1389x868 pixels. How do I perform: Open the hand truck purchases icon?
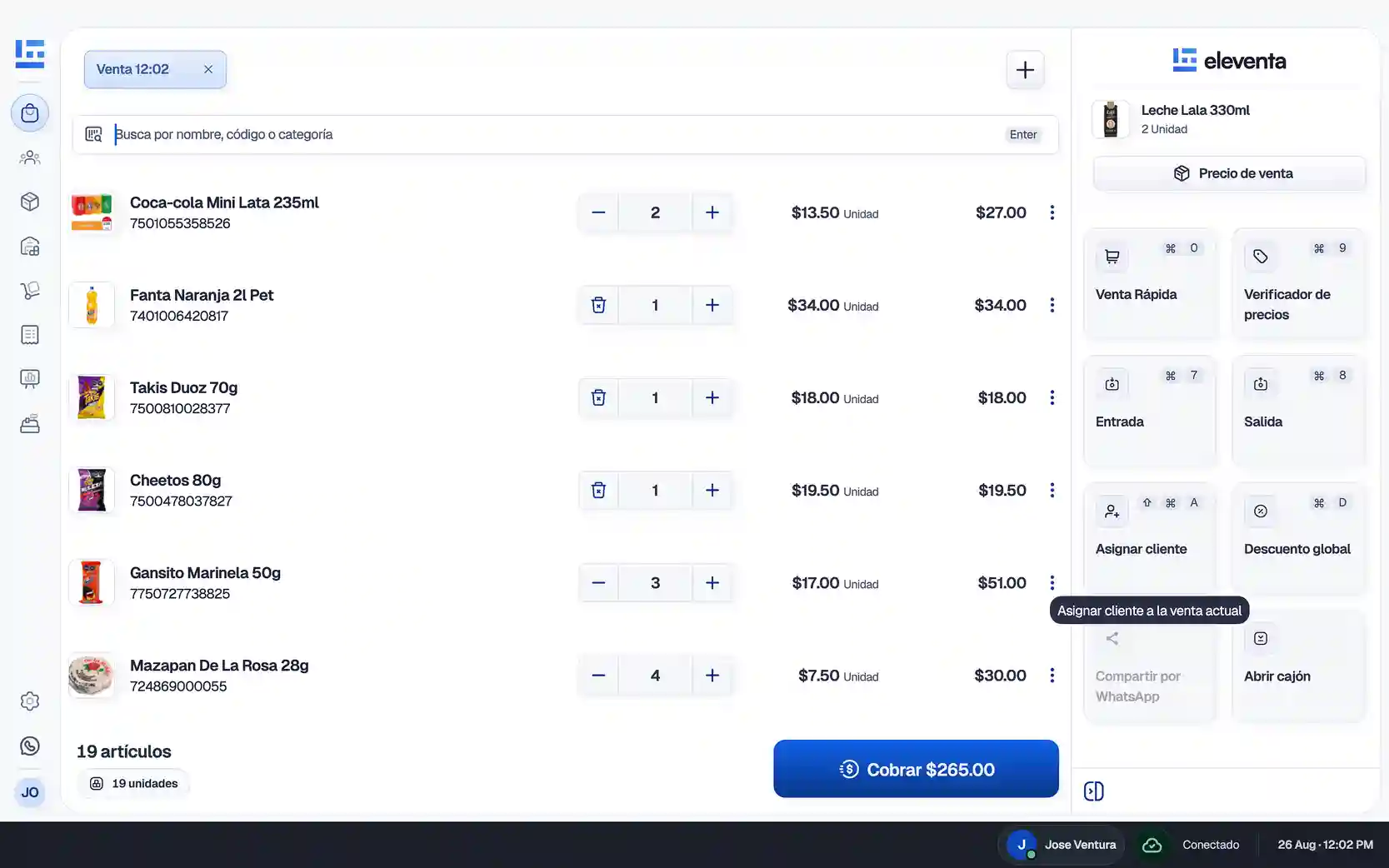(30, 291)
